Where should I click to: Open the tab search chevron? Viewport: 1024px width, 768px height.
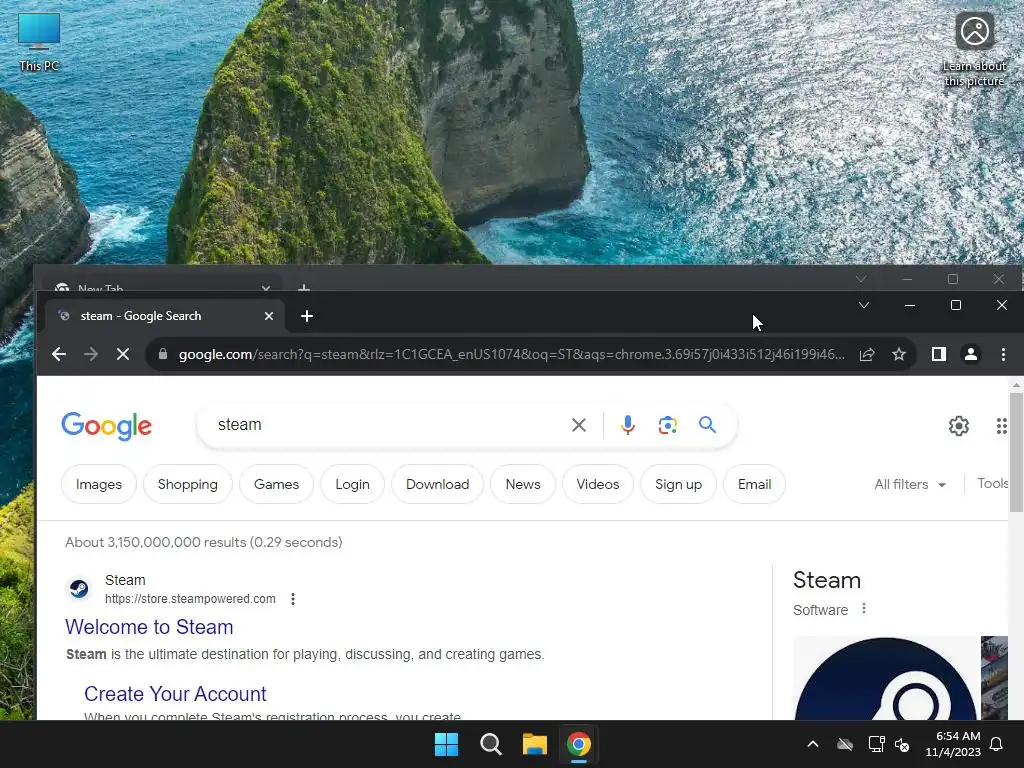click(x=863, y=305)
